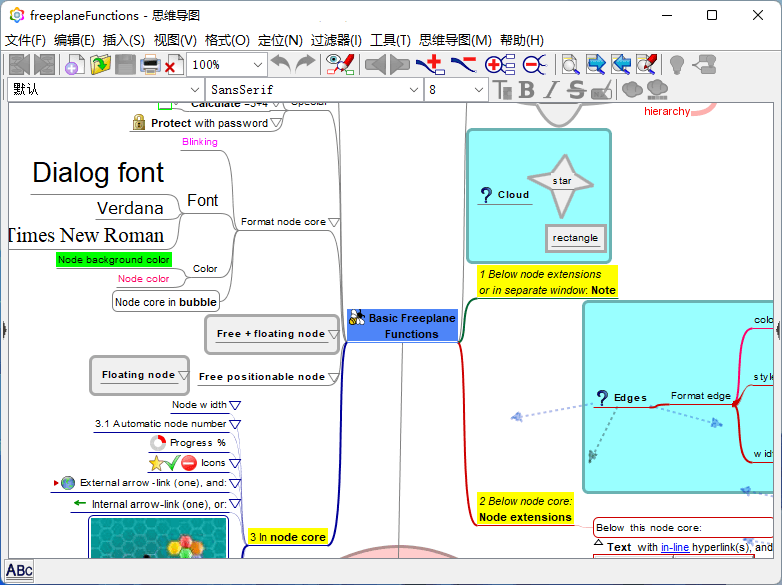Viewport: 782px width, 585px height.
Task: Click the ABC spell check icon at bottom left
Action: coord(19,571)
